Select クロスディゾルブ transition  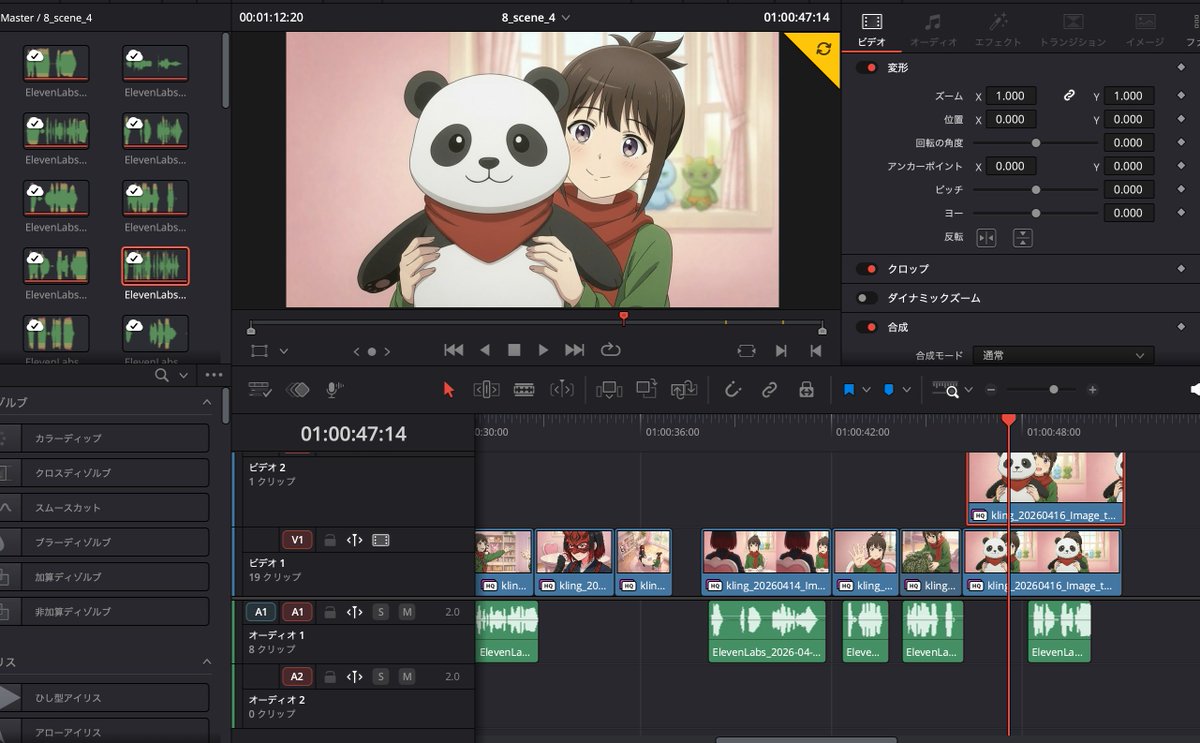pyautogui.click(x=105, y=473)
